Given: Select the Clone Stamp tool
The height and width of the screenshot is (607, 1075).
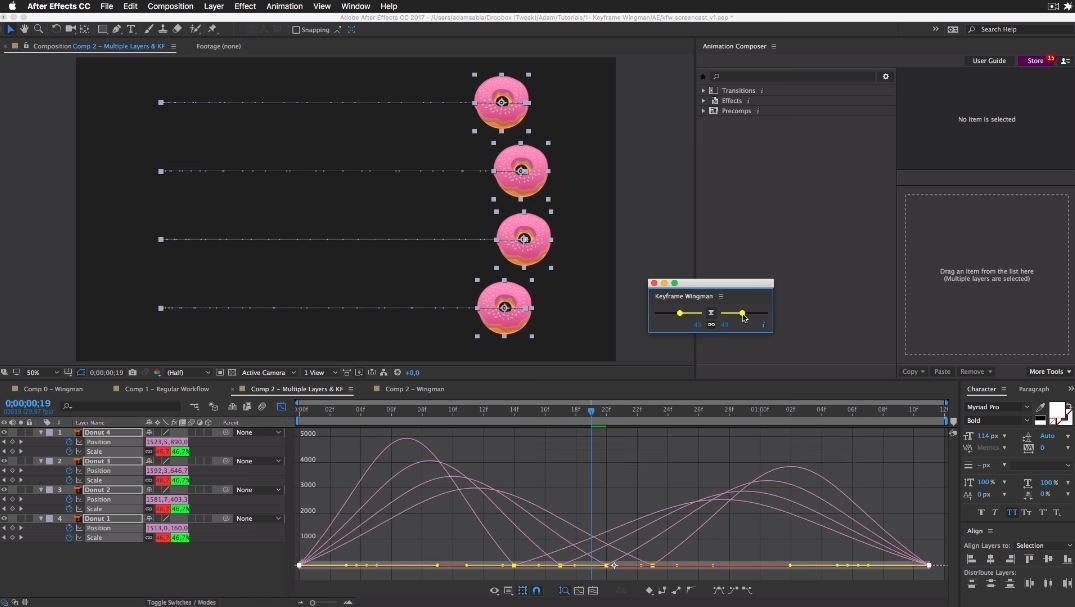Looking at the screenshot, I should 162,29.
